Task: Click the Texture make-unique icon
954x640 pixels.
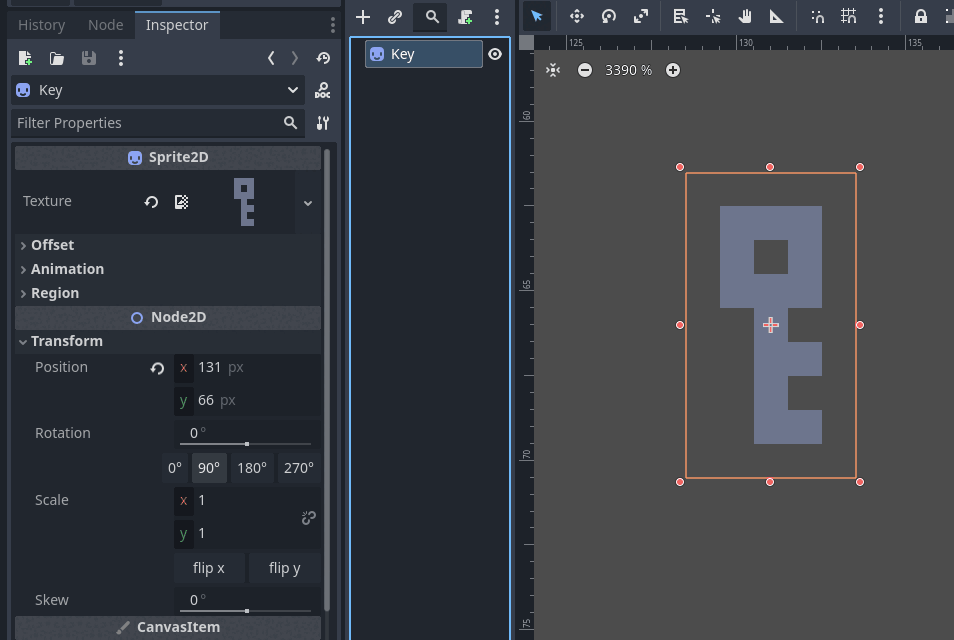Action: [181, 201]
